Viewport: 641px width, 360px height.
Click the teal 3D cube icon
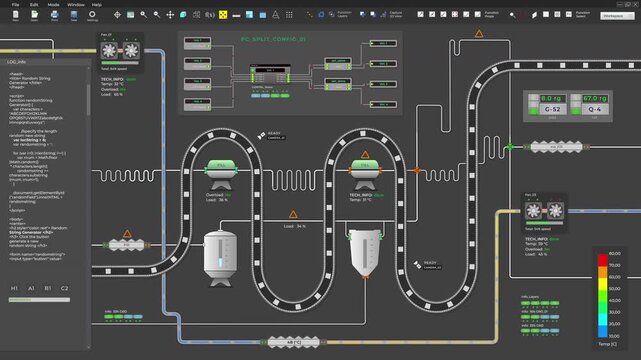tap(183, 15)
